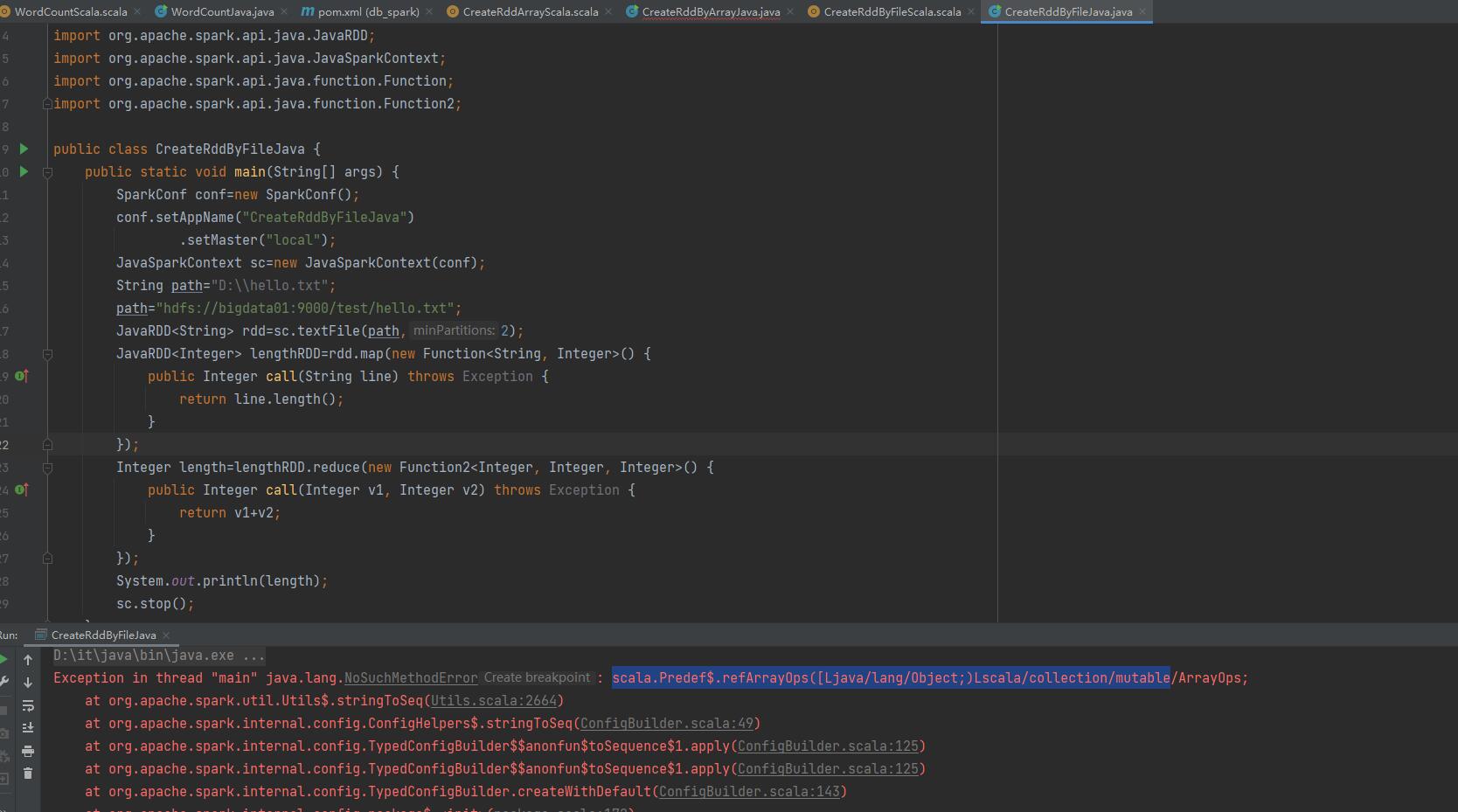Open implemented-method marker beside call(String line)
Viewport: 1458px width, 812px height.
tap(22, 376)
